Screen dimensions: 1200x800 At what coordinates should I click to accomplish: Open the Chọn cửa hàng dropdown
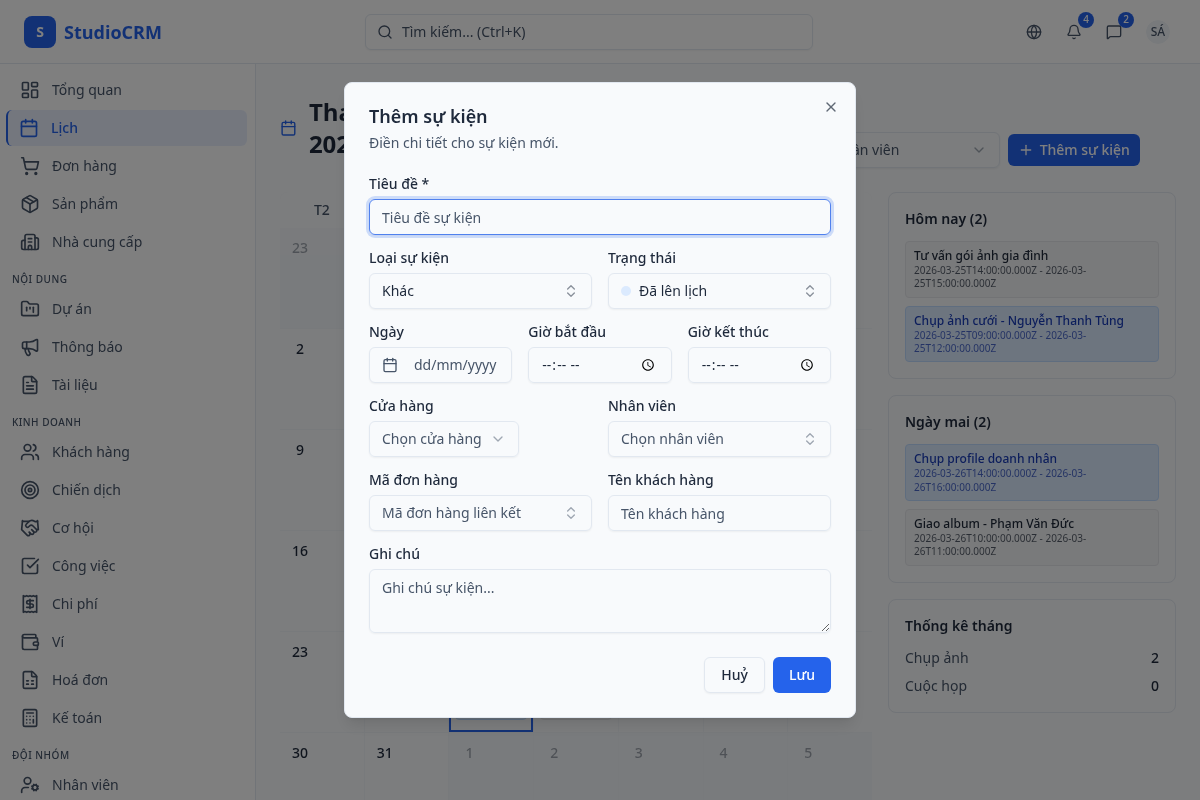coord(444,439)
